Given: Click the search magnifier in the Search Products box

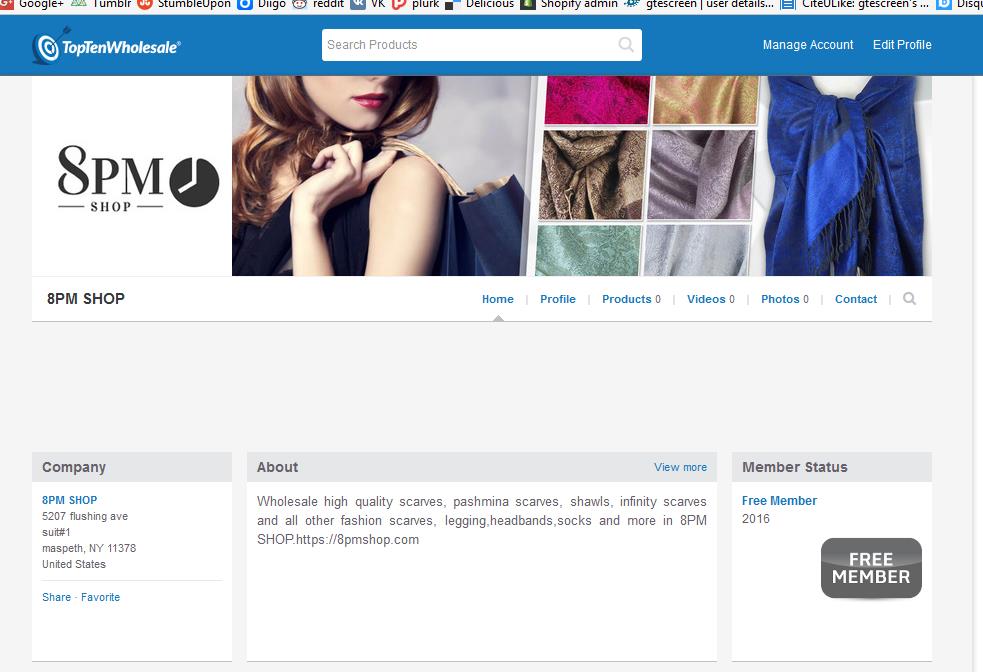Looking at the screenshot, I should [626, 45].
